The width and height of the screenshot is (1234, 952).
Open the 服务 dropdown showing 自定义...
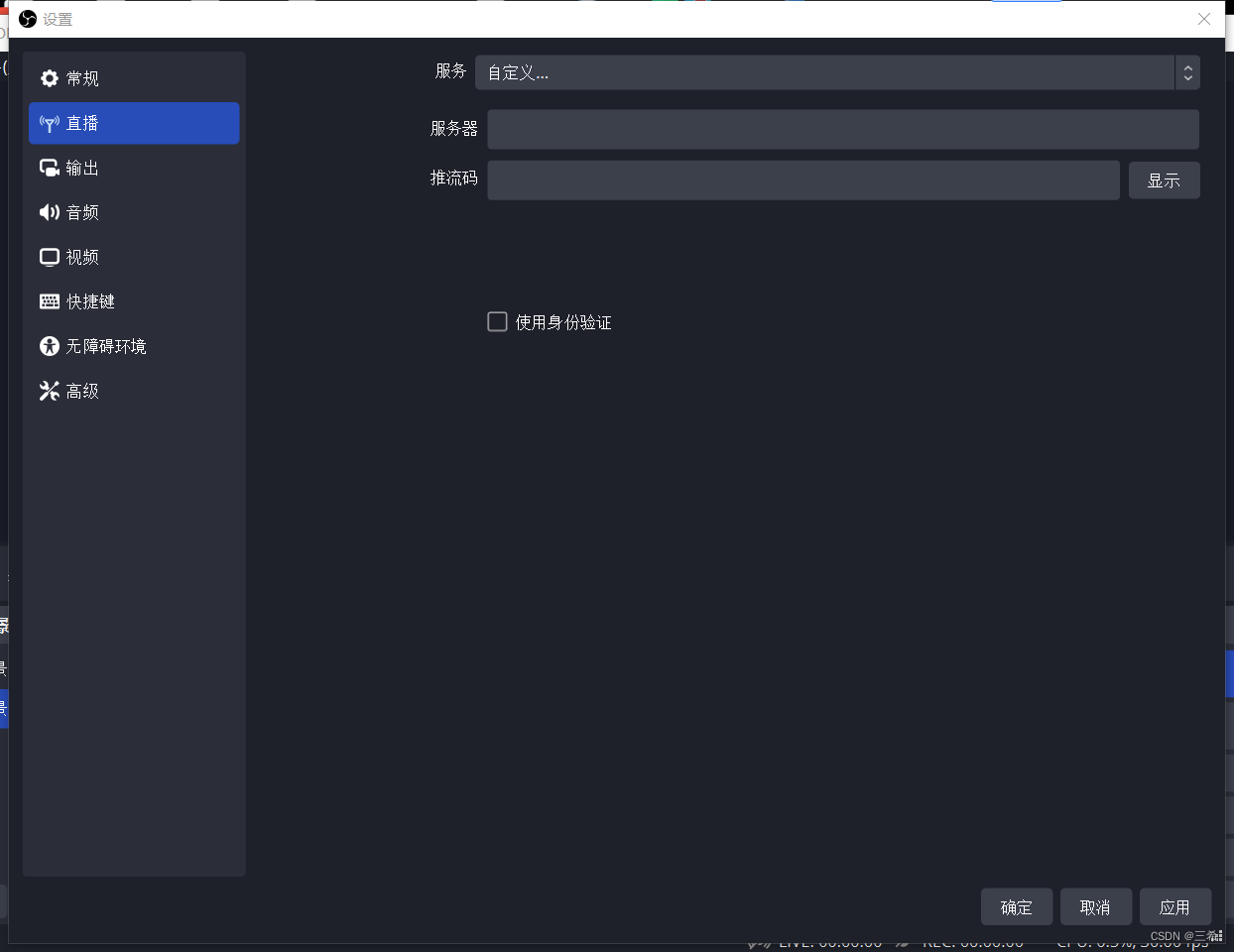[x=837, y=72]
